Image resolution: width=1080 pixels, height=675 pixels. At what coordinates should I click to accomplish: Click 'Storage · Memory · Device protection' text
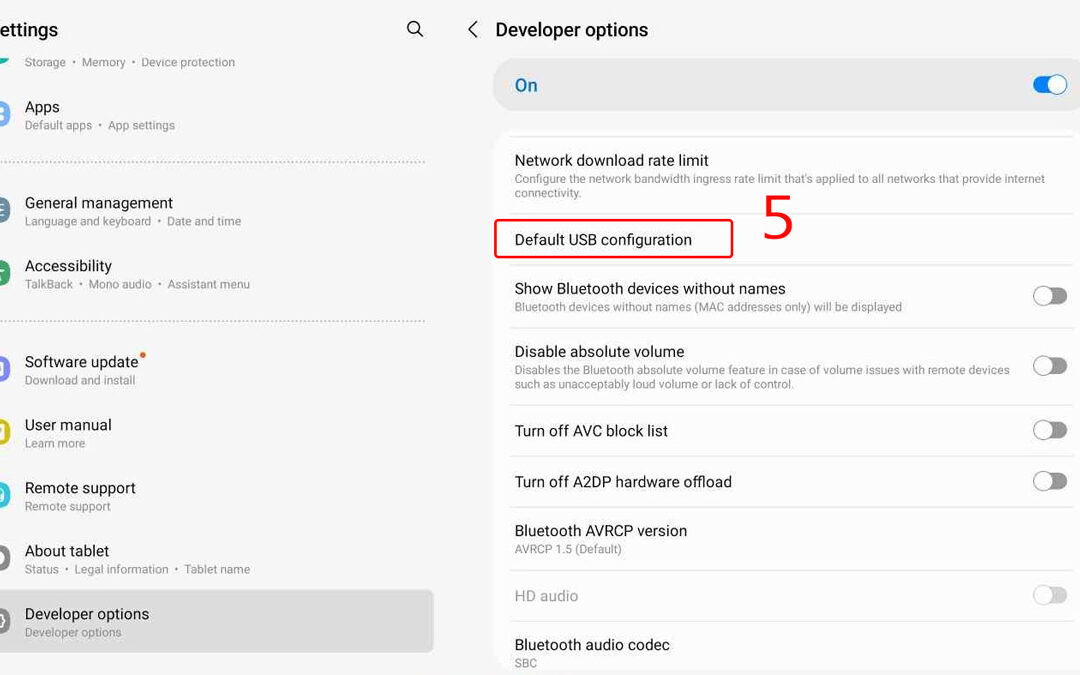point(129,62)
